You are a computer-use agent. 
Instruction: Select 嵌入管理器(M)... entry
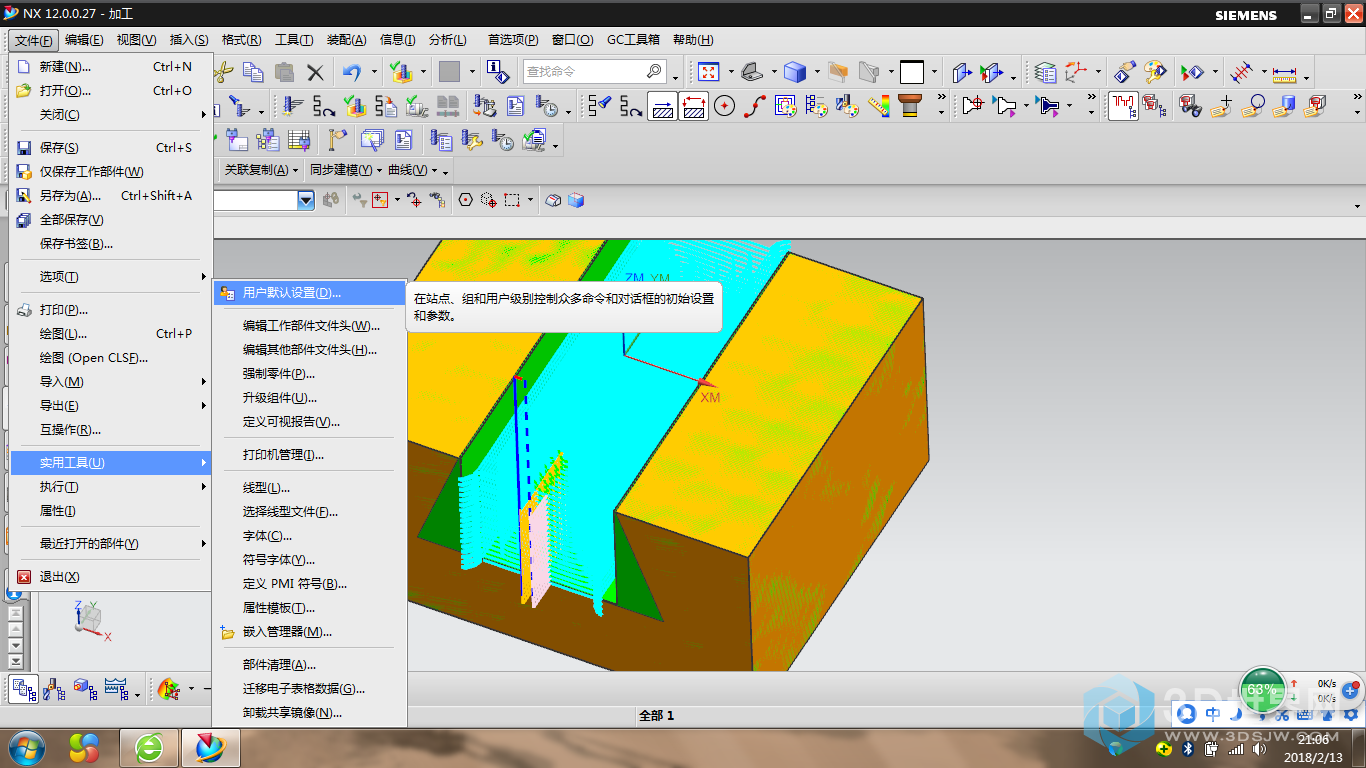pyautogui.click(x=310, y=632)
